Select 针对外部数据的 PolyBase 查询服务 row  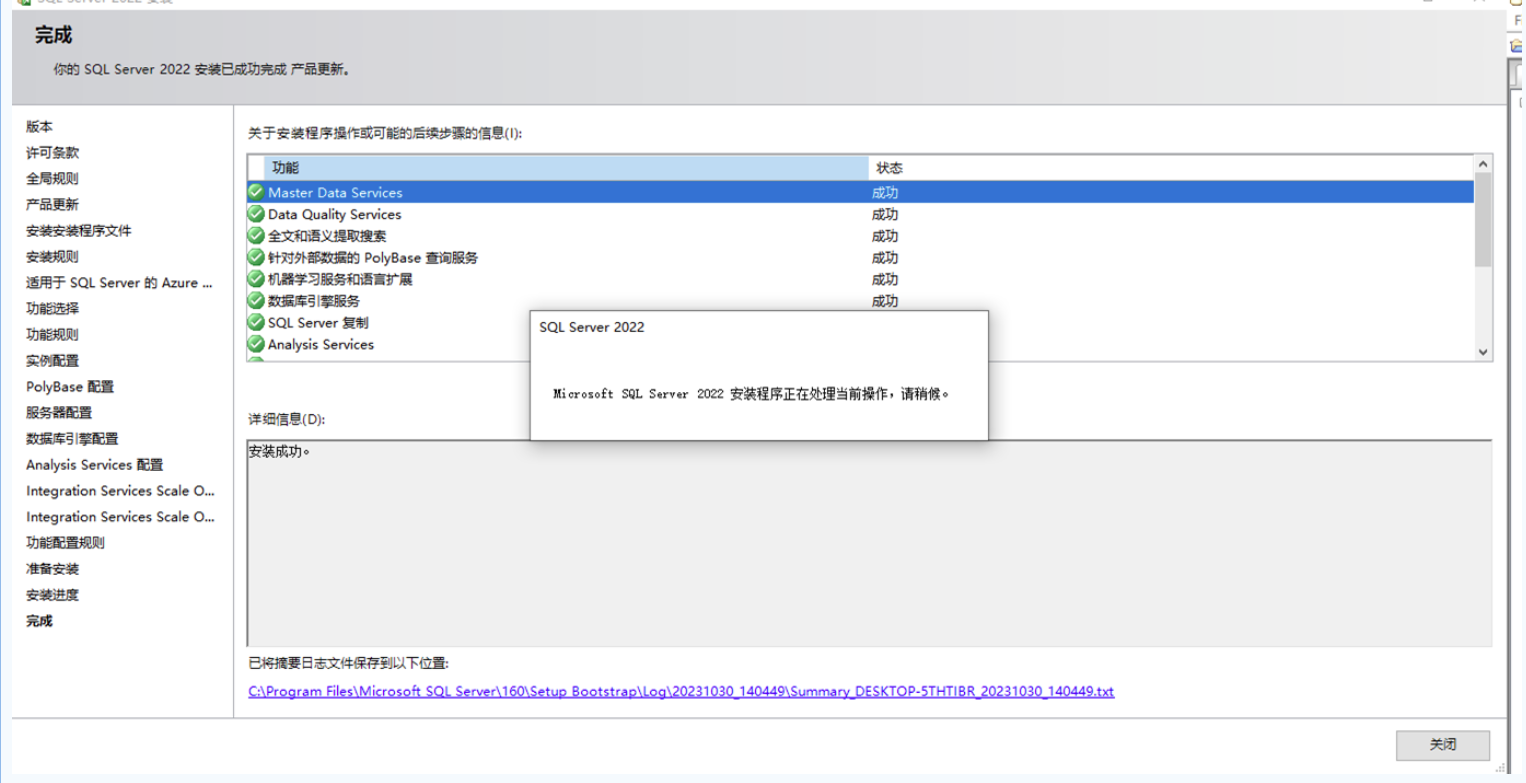tap(860, 257)
